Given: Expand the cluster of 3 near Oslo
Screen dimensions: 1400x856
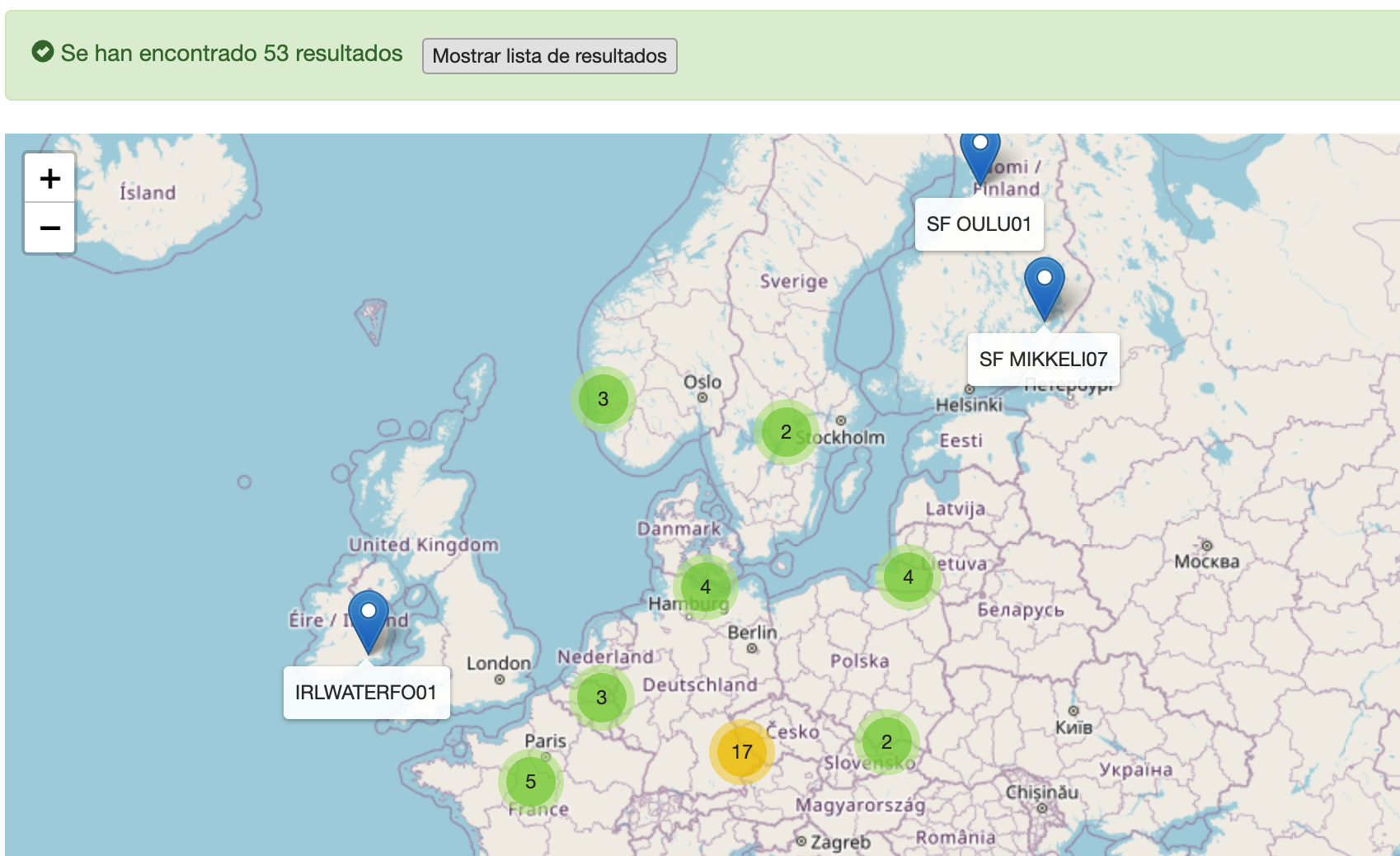Looking at the screenshot, I should pos(604,399).
